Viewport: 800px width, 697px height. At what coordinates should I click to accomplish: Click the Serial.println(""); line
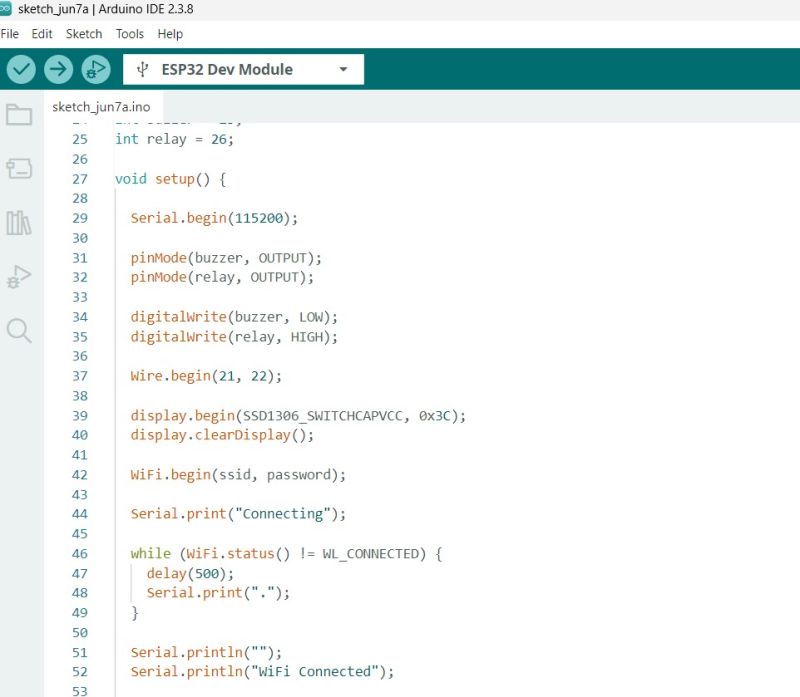[206, 653]
